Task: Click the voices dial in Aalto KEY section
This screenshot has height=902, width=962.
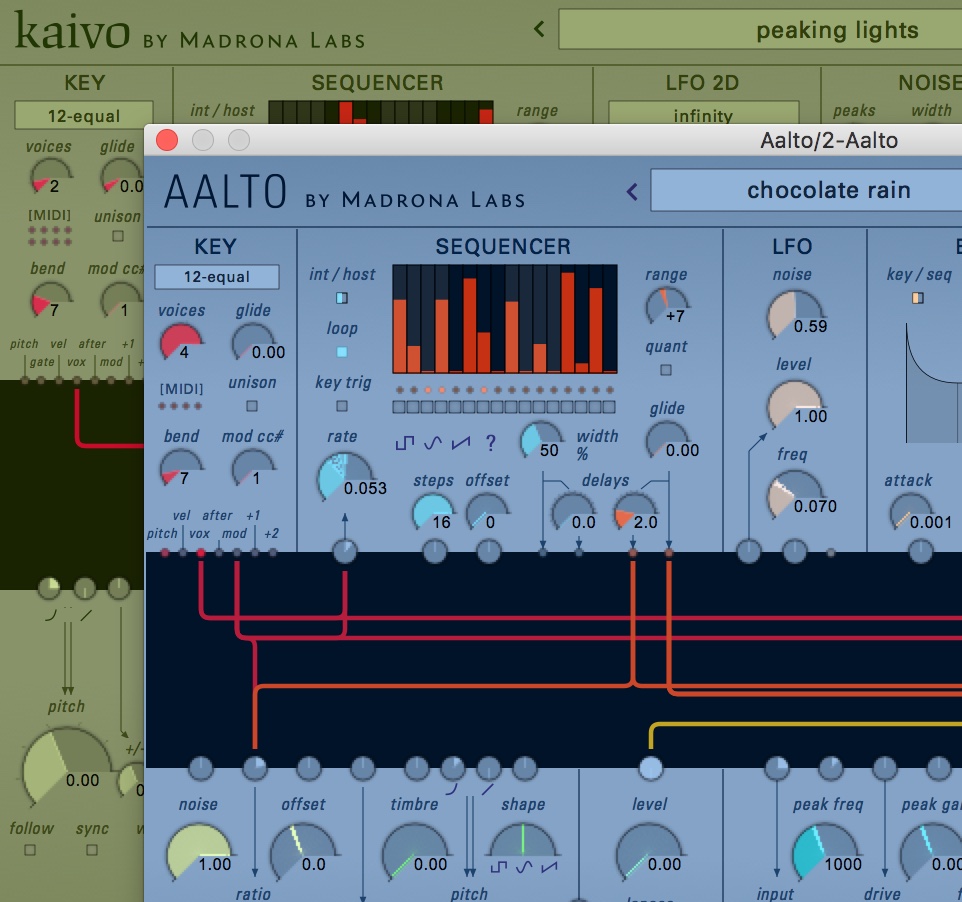Action: 181,342
